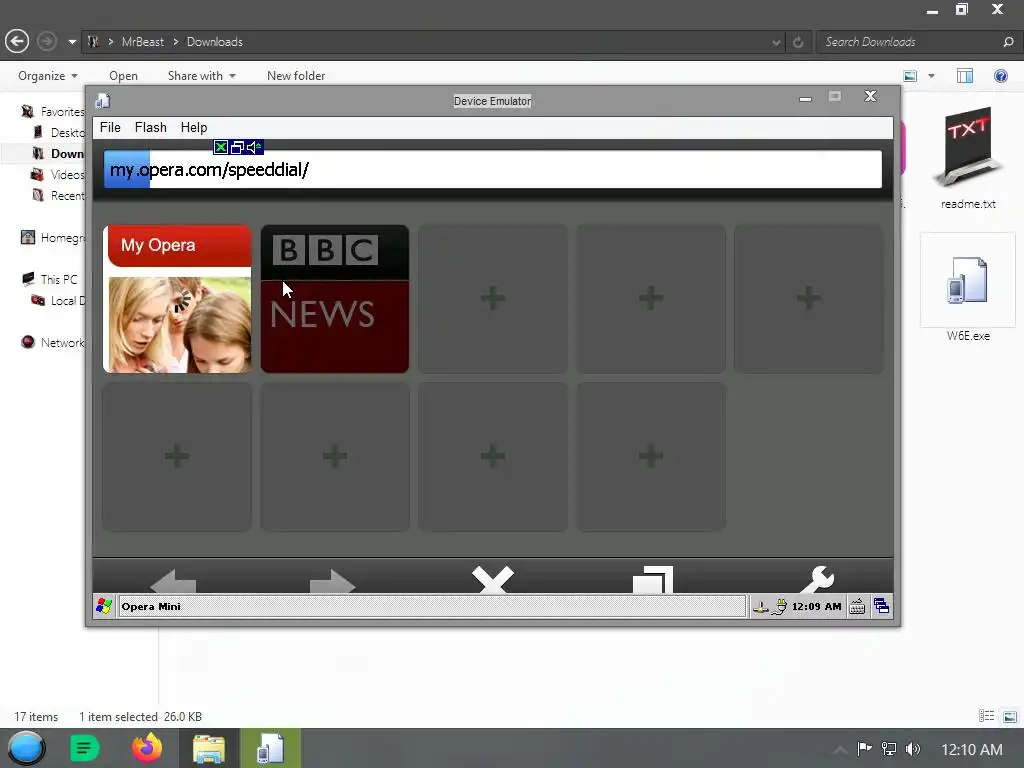Open the Opera Mini wrench settings icon
The image size is (1024, 768).
(817, 579)
